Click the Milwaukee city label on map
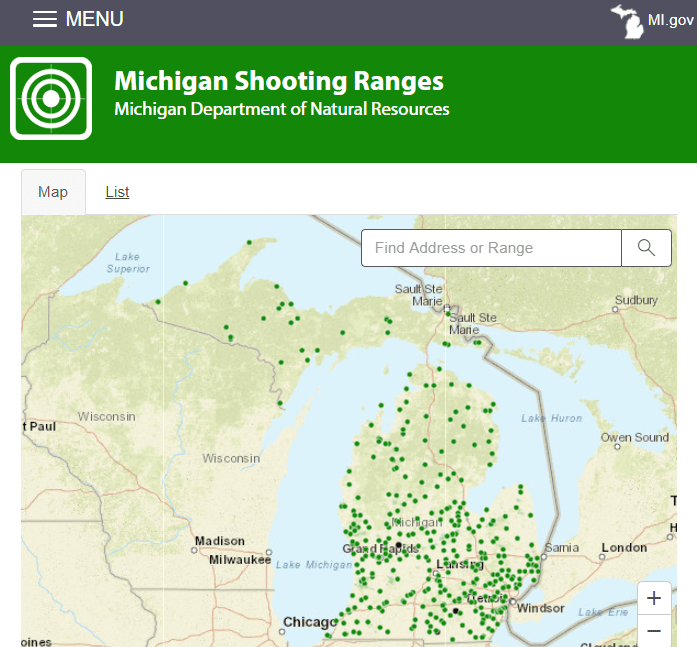The image size is (697, 647). [240, 560]
